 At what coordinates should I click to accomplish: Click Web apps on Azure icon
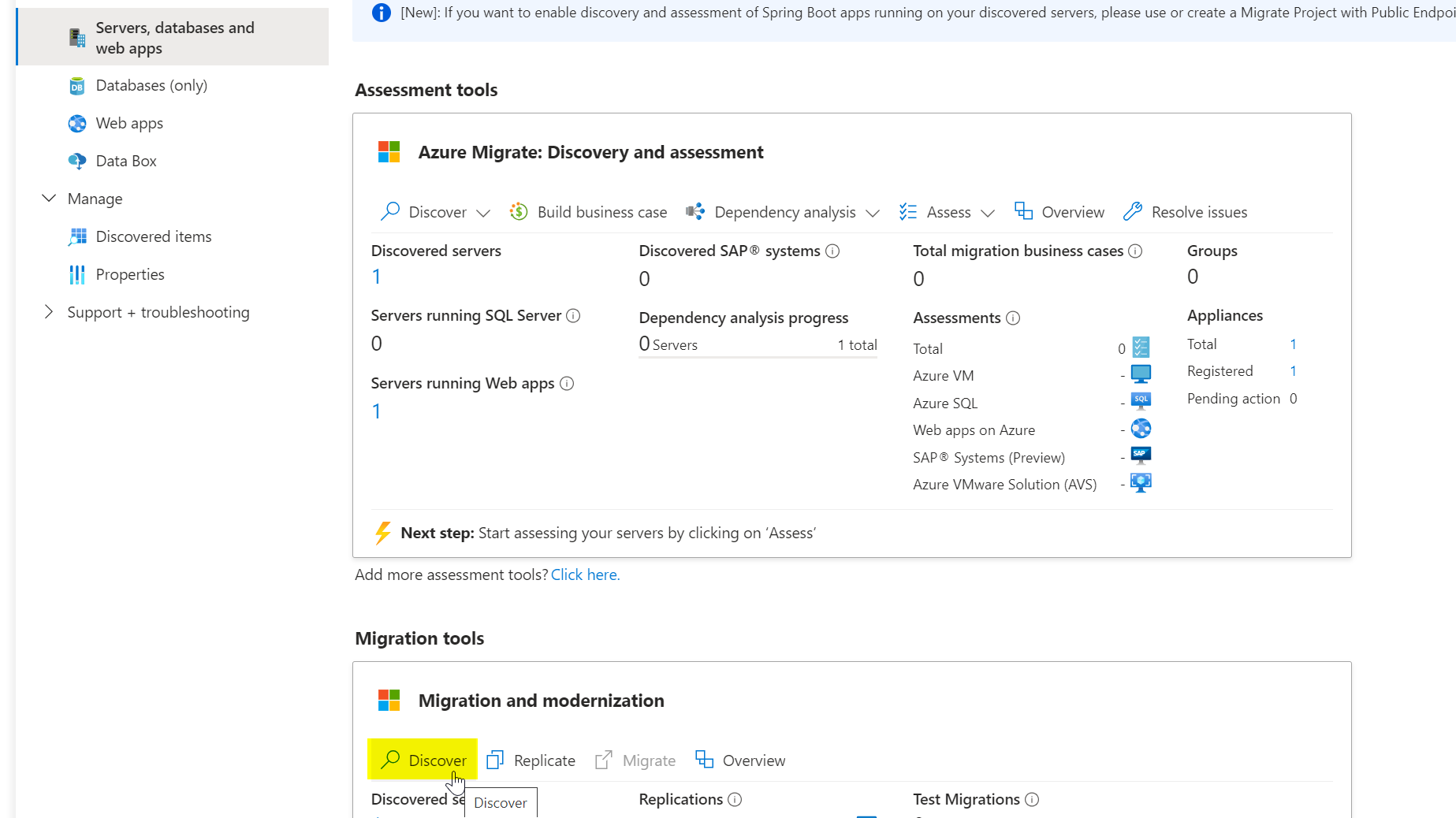pyautogui.click(x=1141, y=428)
